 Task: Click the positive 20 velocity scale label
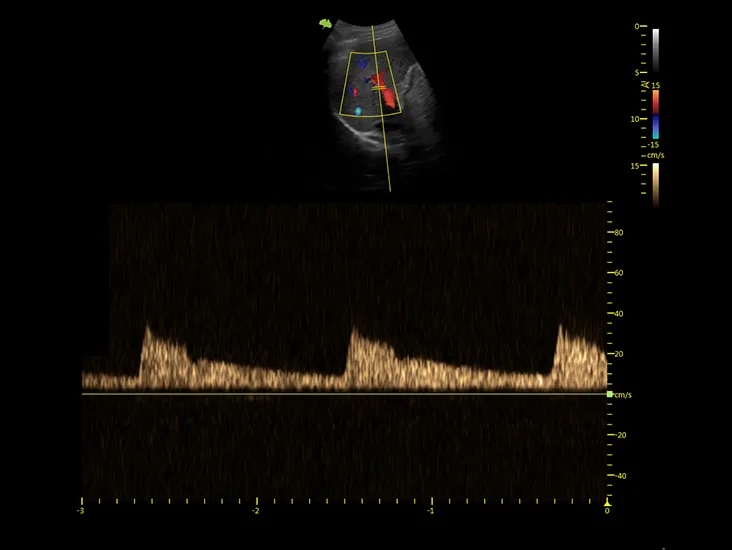point(619,354)
